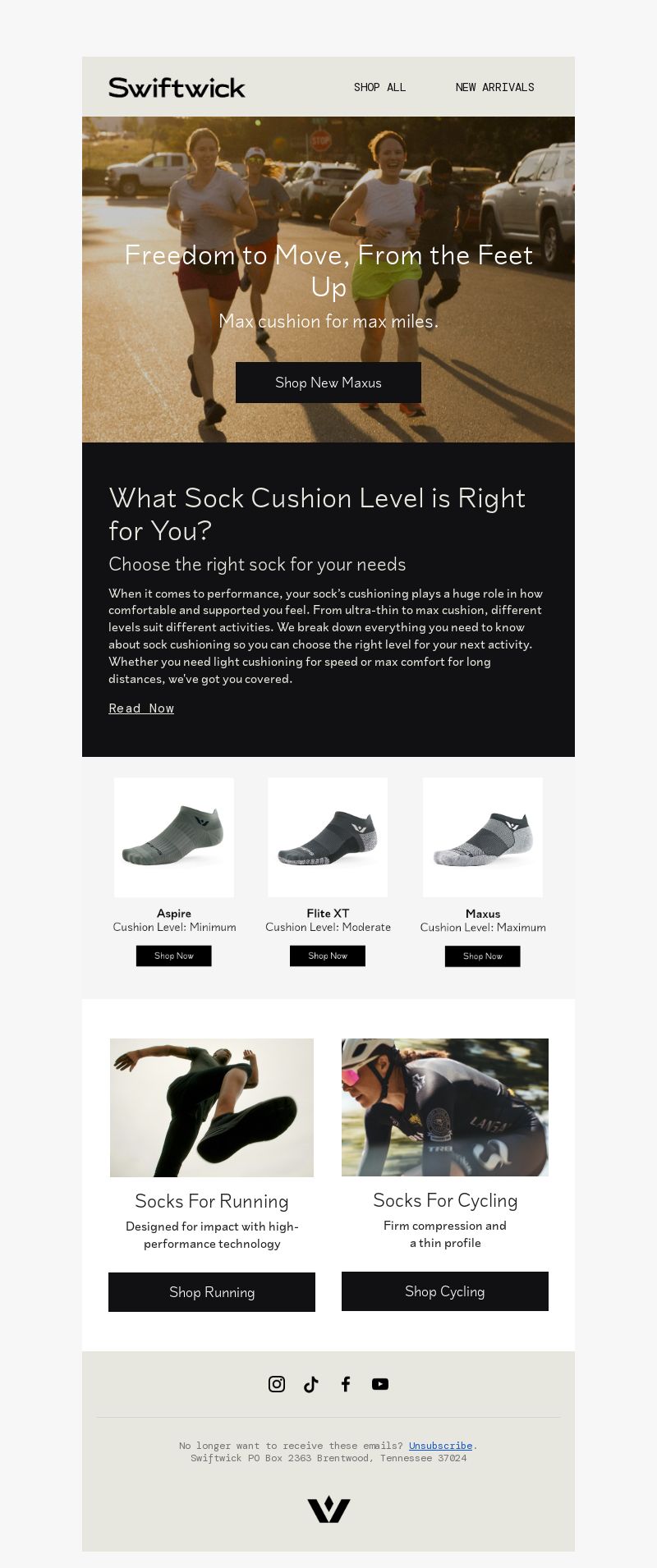Visit the Facebook icon link
Image resolution: width=657 pixels, height=1568 pixels.
point(346,1384)
